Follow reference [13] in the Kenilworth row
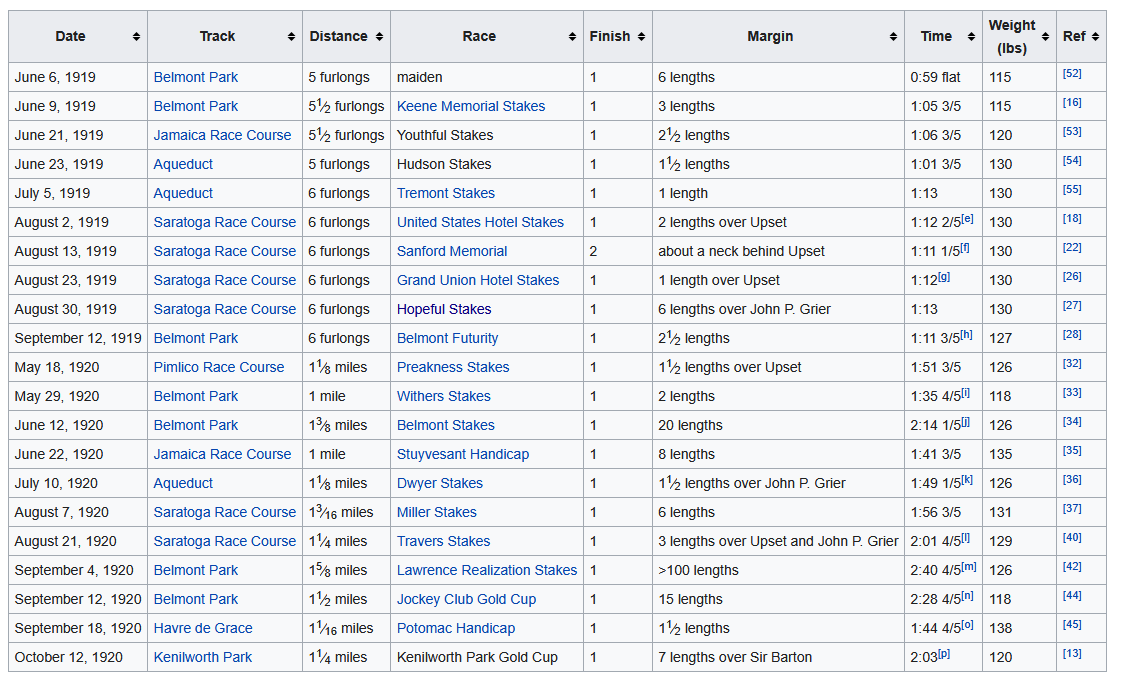The width and height of the screenshot is (1122, 682). pyautogui.click(x=1072, y=653)
